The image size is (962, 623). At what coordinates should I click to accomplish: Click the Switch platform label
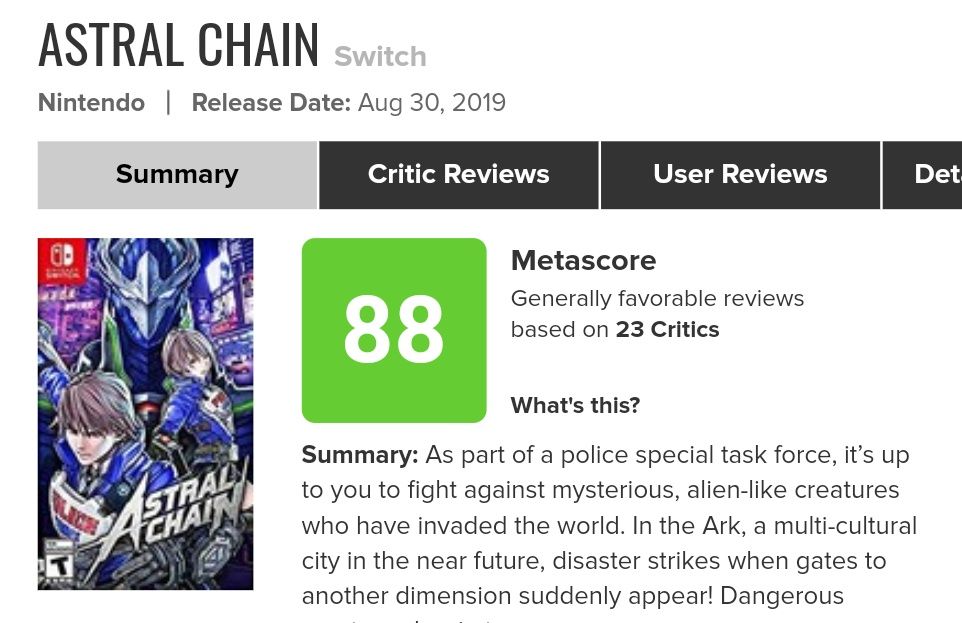380,57
